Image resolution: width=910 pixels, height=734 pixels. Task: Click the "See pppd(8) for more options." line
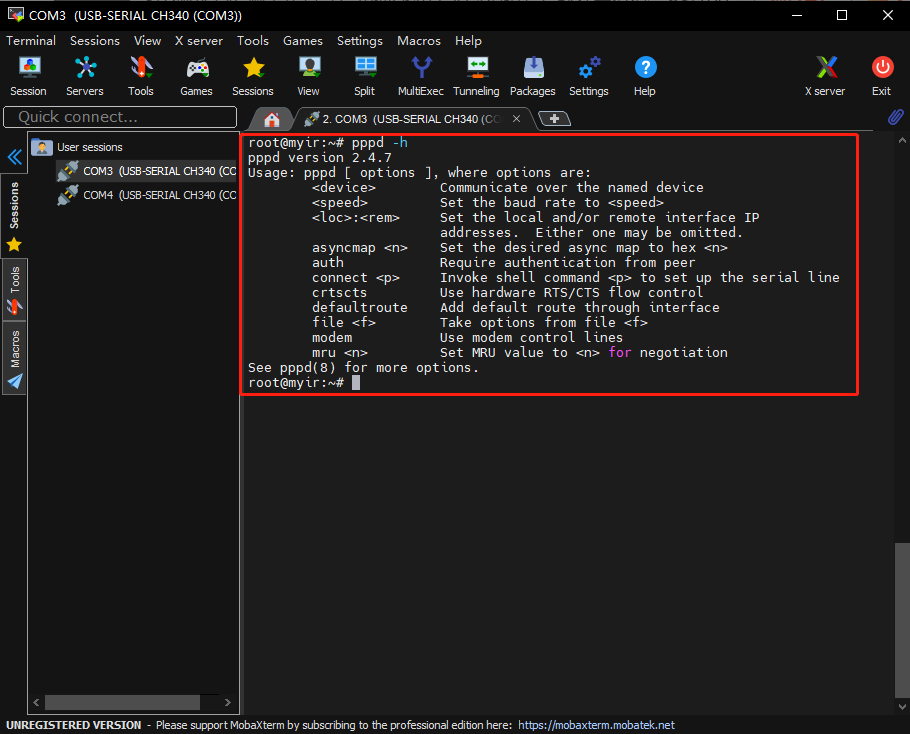[363, 368]
